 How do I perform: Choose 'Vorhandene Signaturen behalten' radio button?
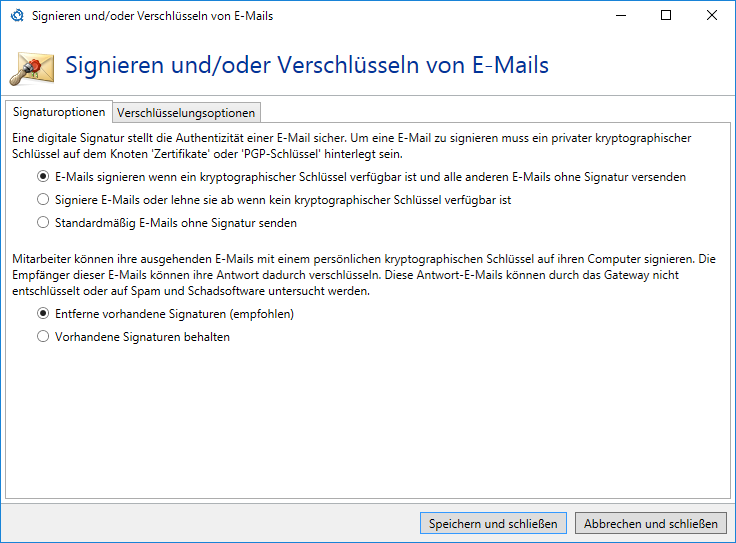point(43,337)
